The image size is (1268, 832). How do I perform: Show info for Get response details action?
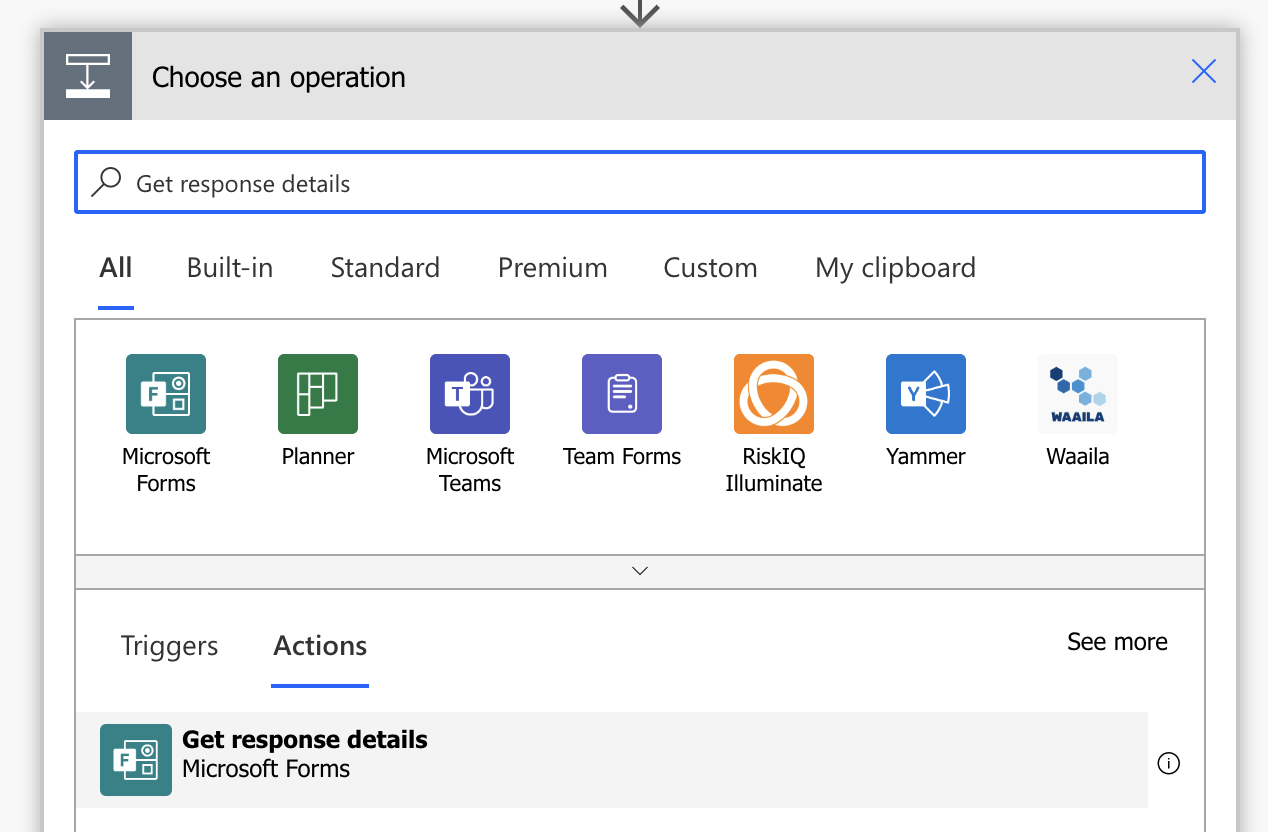(x=1168, y=763)
